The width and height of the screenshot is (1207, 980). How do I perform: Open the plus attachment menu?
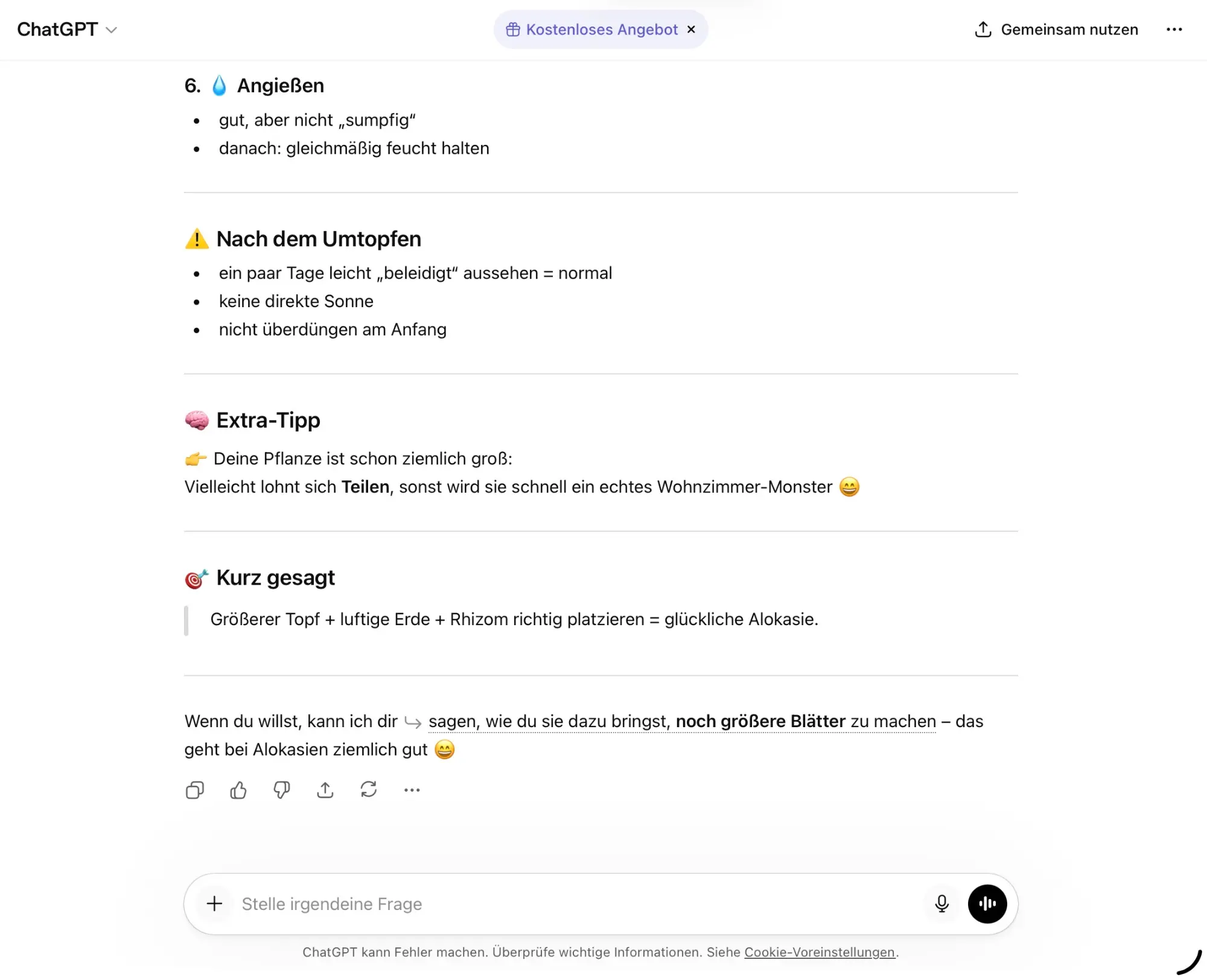coord(214,903)
